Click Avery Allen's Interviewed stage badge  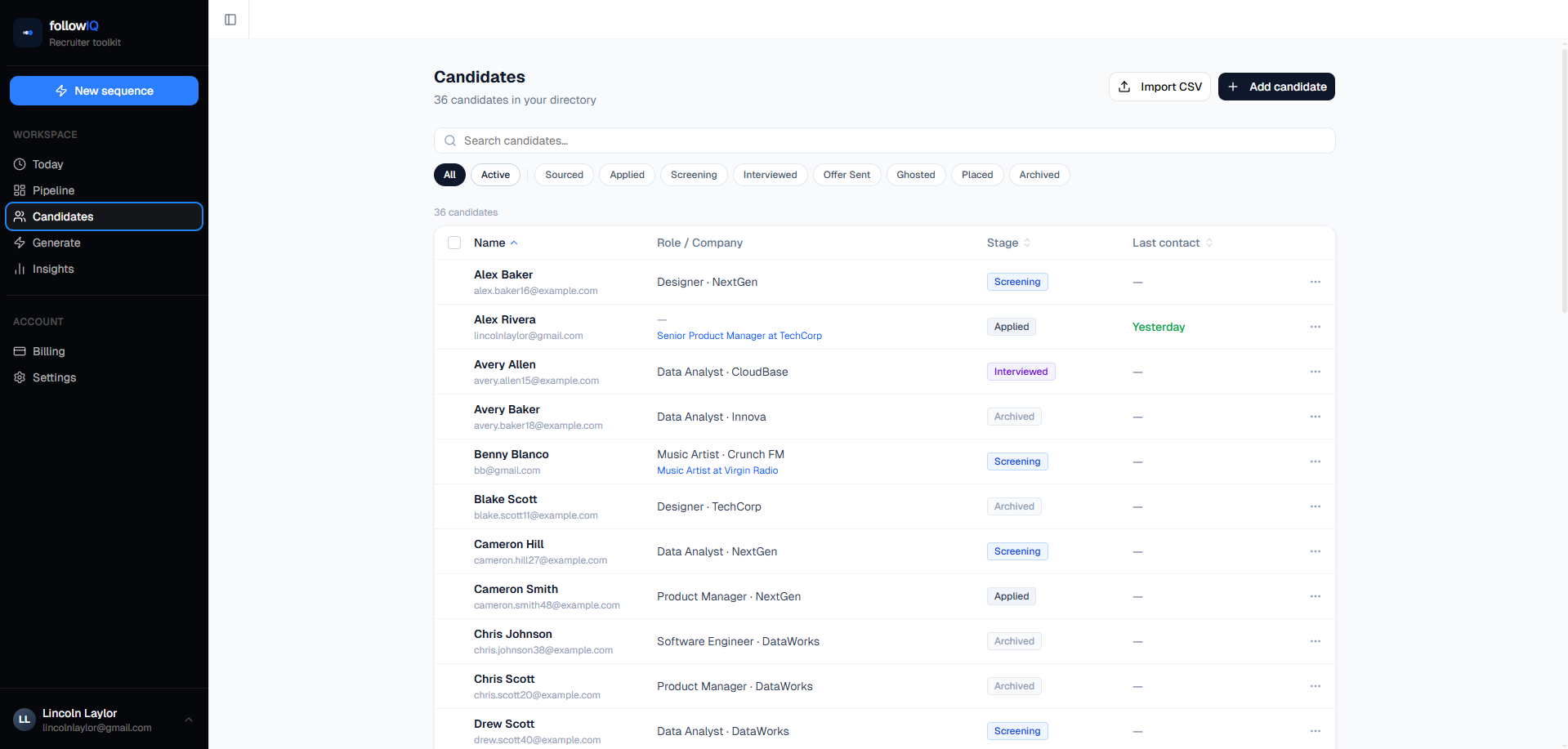pyautogui.click(x=1021, y=372)
